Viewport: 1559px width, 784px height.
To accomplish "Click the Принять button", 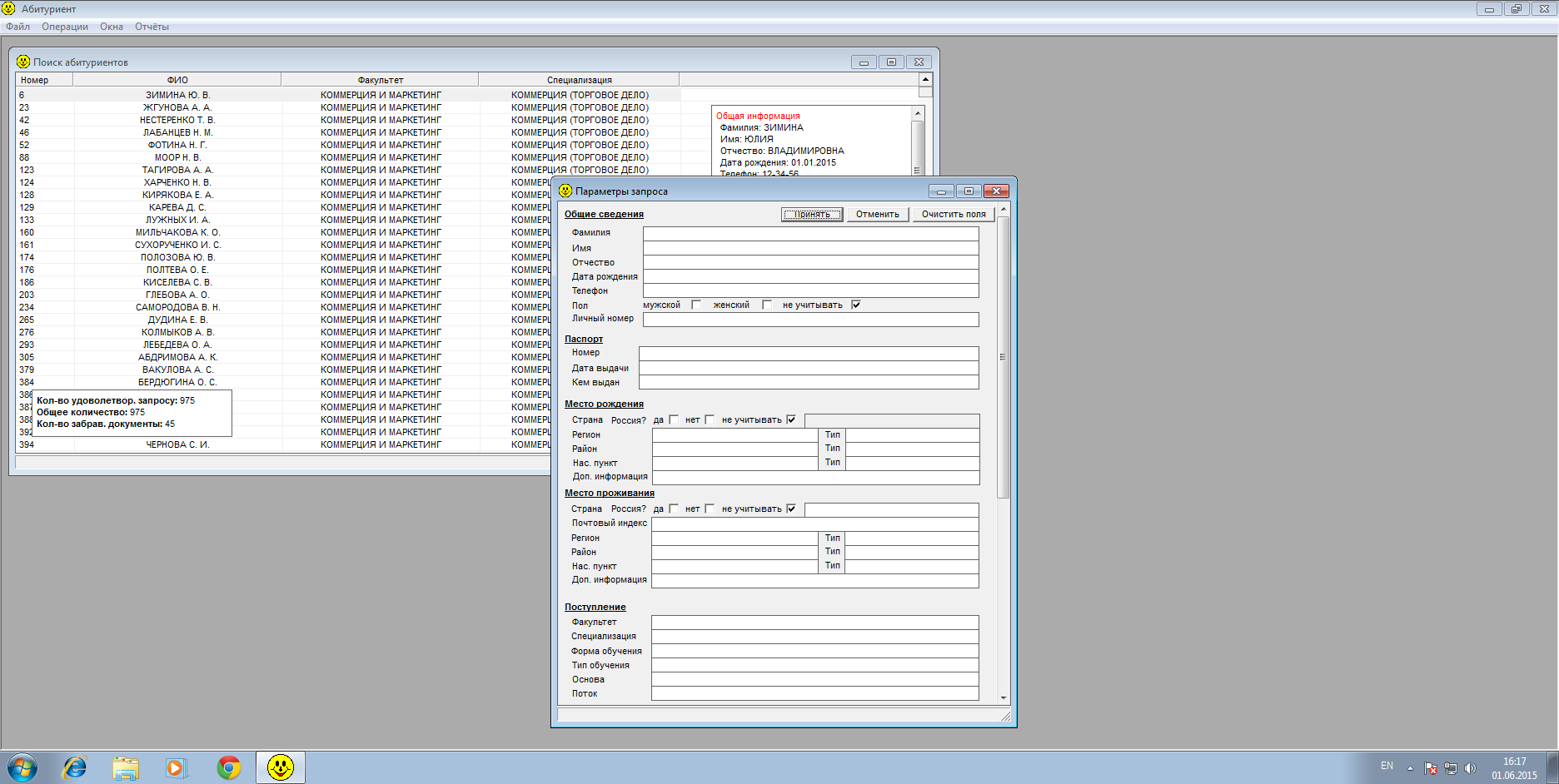I will click(811, 214).
